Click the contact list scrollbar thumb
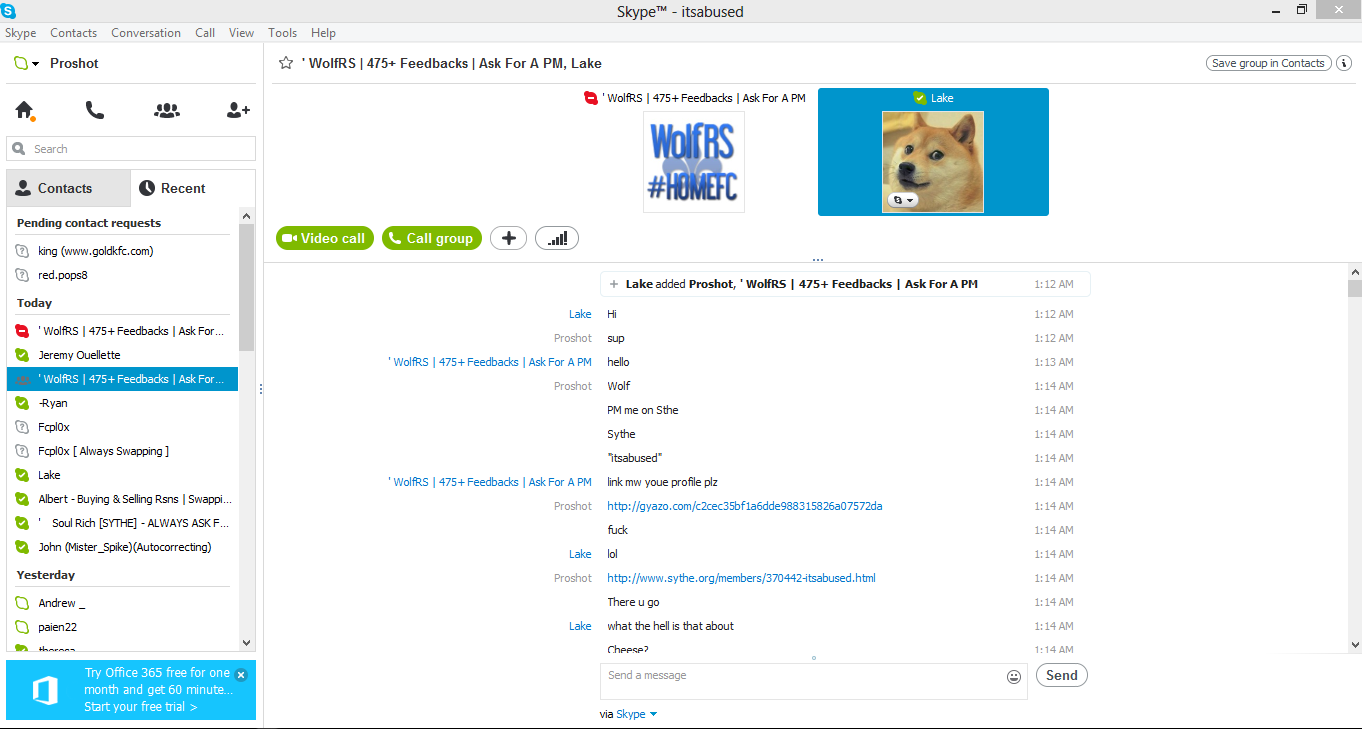Image resolution: width=1362 pixels, height=729 pixels. [x=247, y=287]
